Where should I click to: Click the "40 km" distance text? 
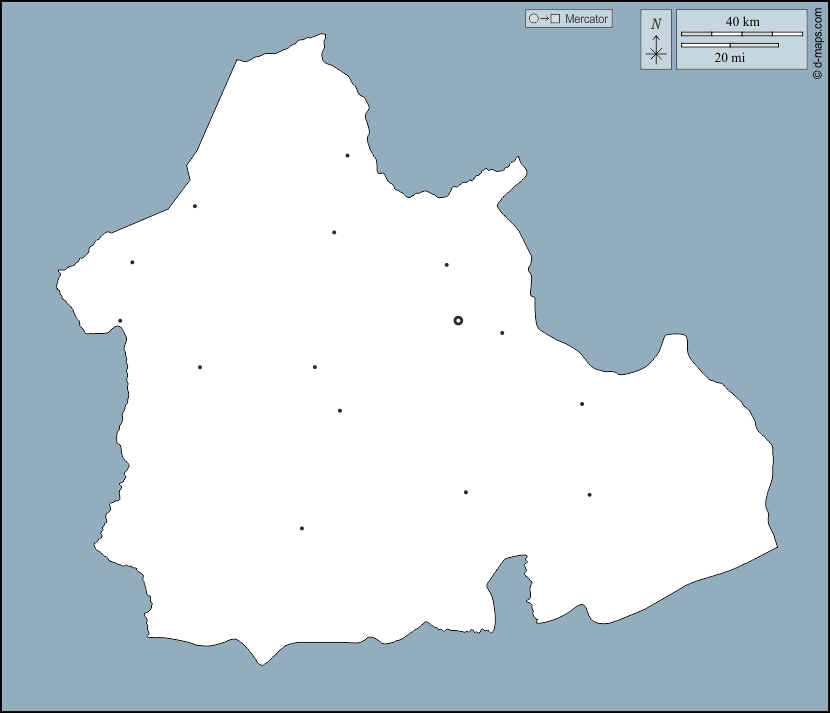click(x=741, y=21)
